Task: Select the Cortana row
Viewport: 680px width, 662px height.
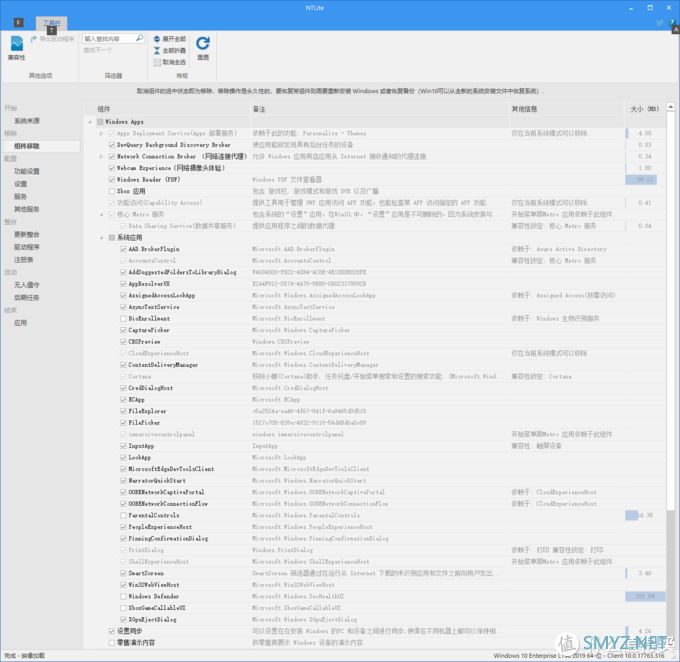Action: [375, 377]
